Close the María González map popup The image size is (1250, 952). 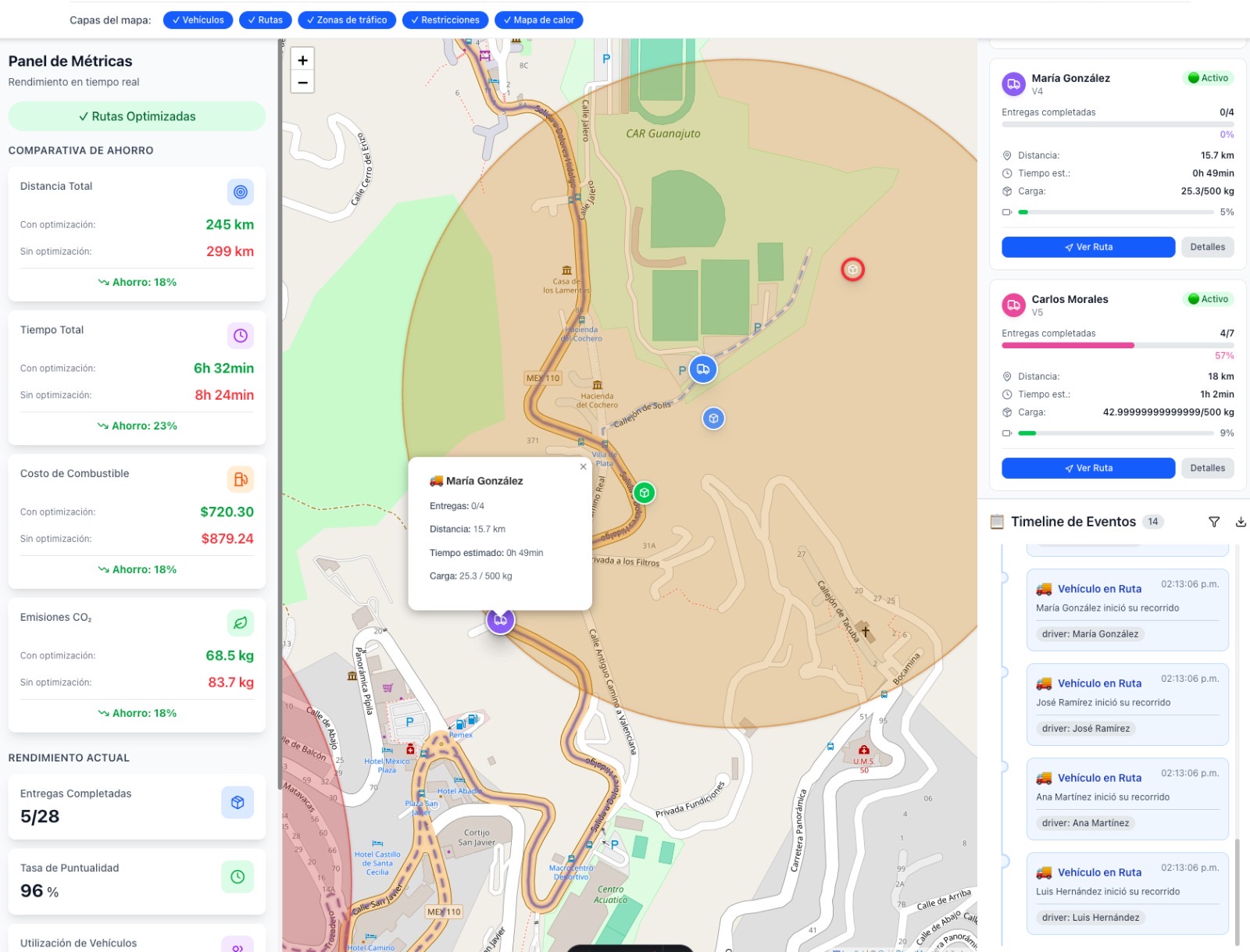[583, 467]
